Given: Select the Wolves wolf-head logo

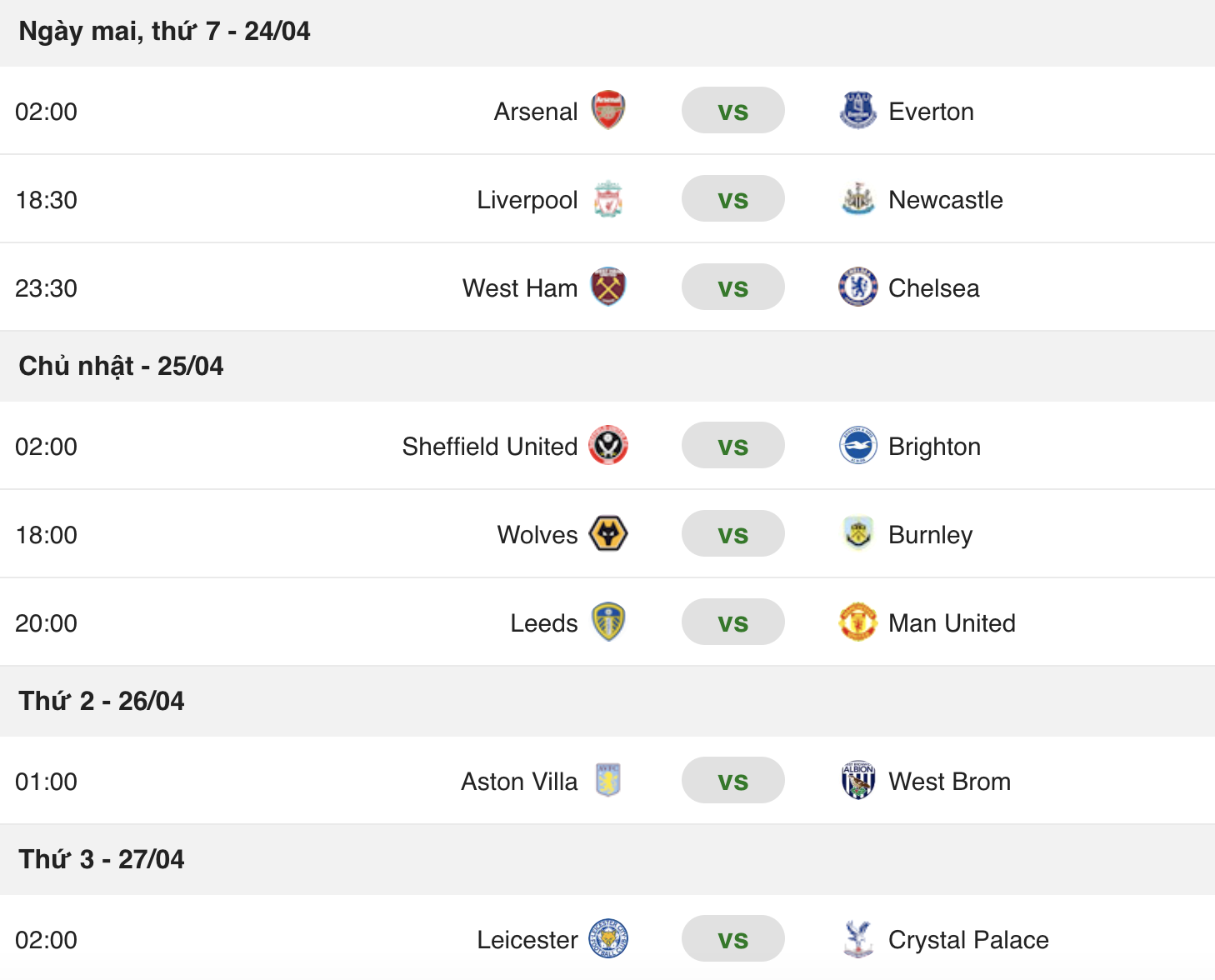Looking at the screenshot, I should coord(608,534).
